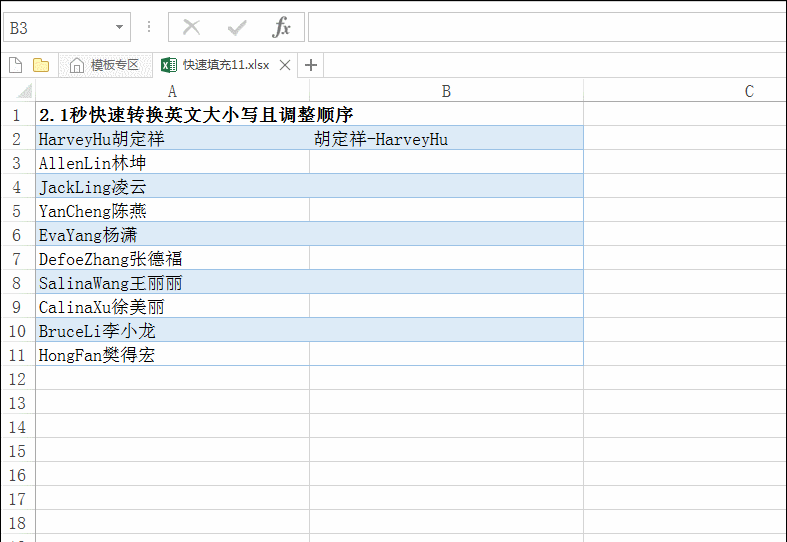Select column A header

point(172,91)
